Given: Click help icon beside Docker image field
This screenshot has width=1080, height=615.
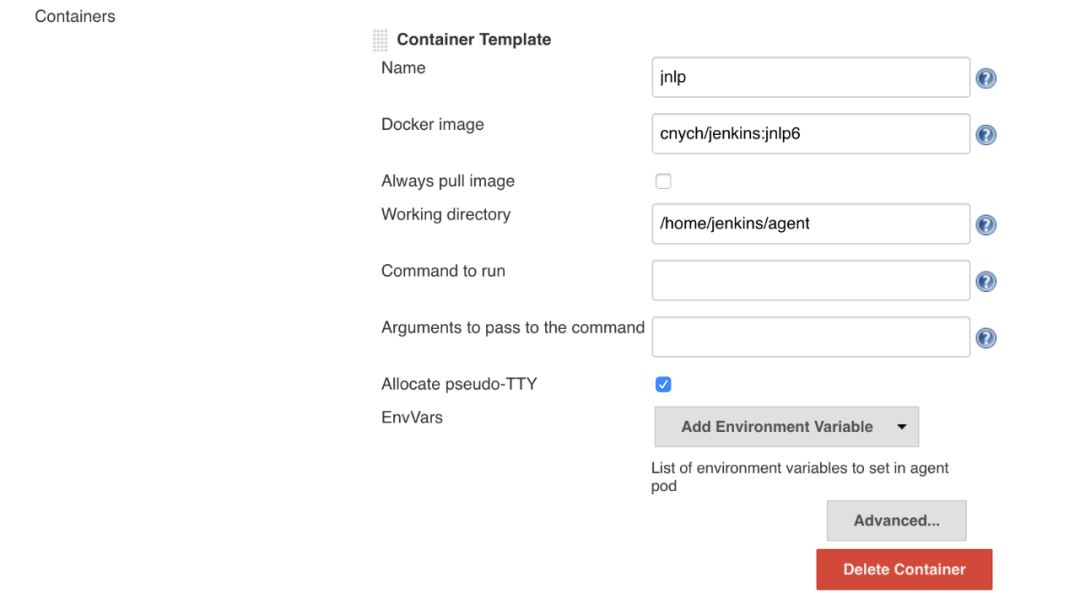Looking at the screenshot, I should [x=985, y=135].
